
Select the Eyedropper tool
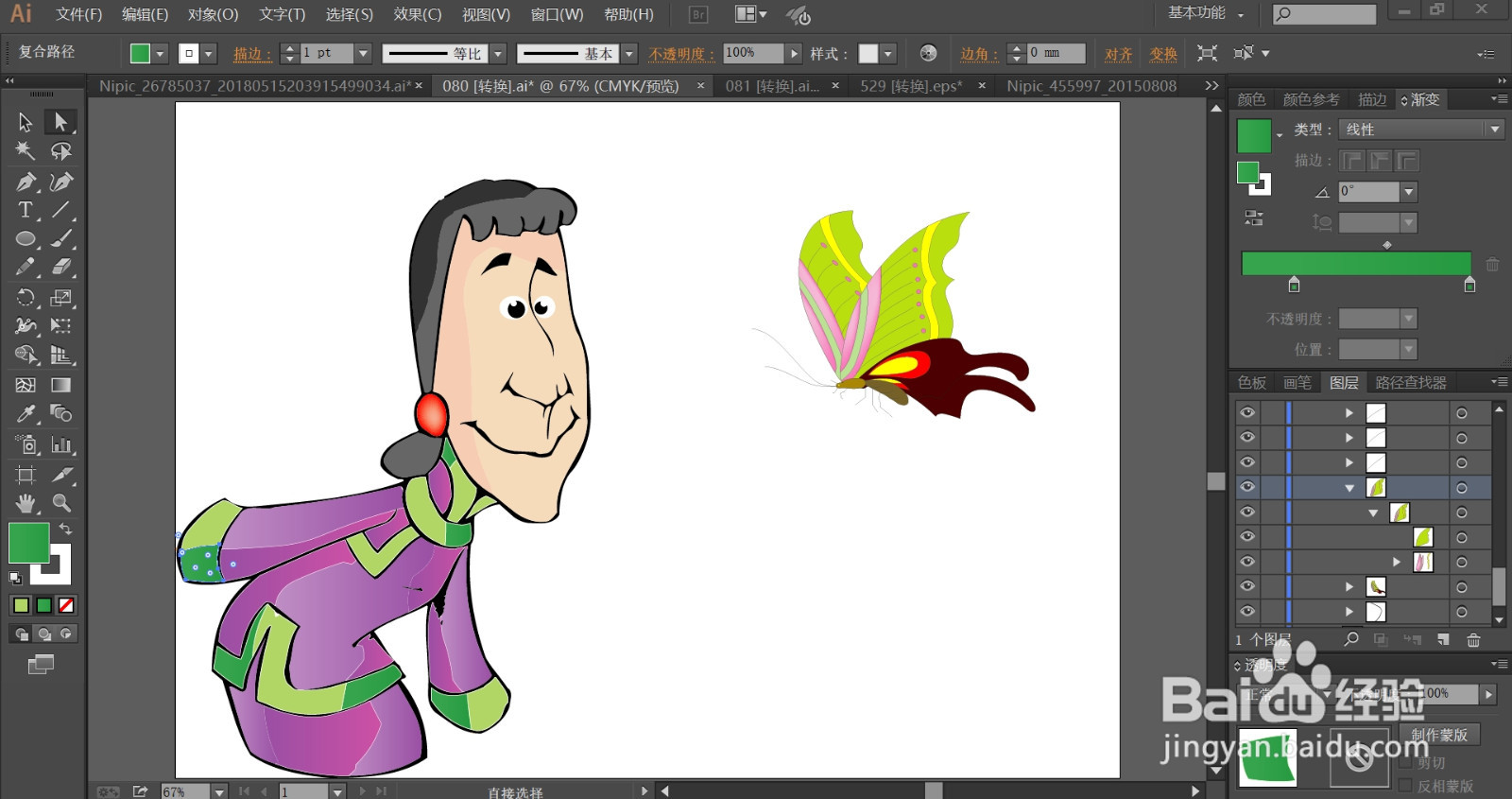(26, 414)
